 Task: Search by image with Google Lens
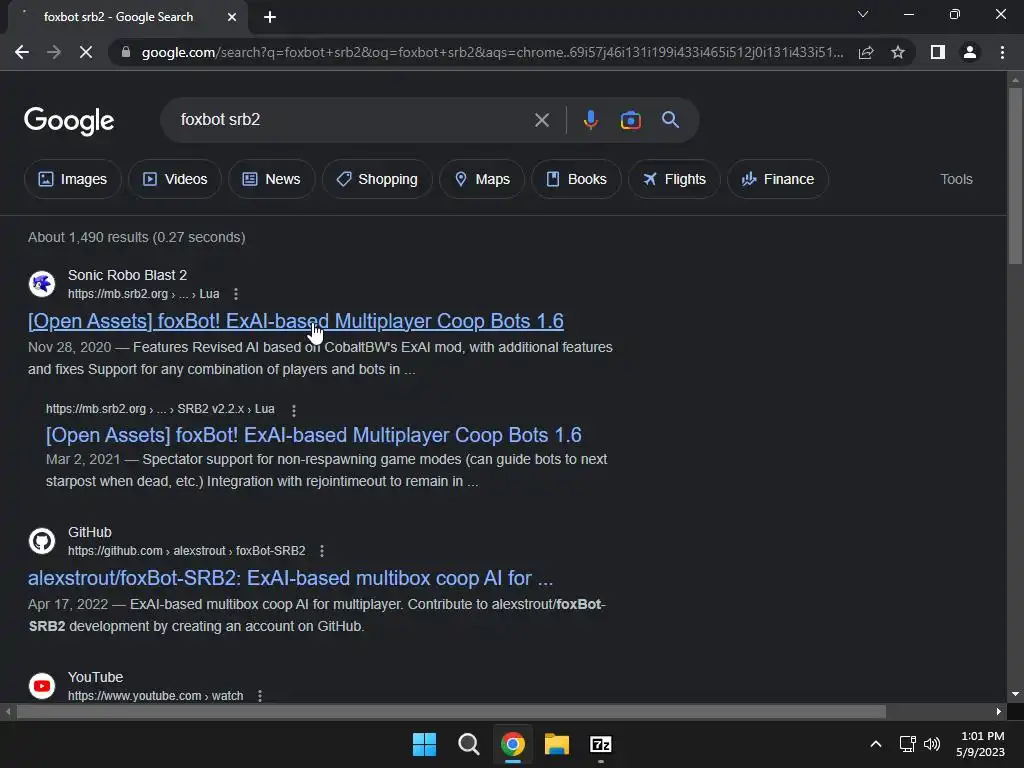tap(630, 120)
